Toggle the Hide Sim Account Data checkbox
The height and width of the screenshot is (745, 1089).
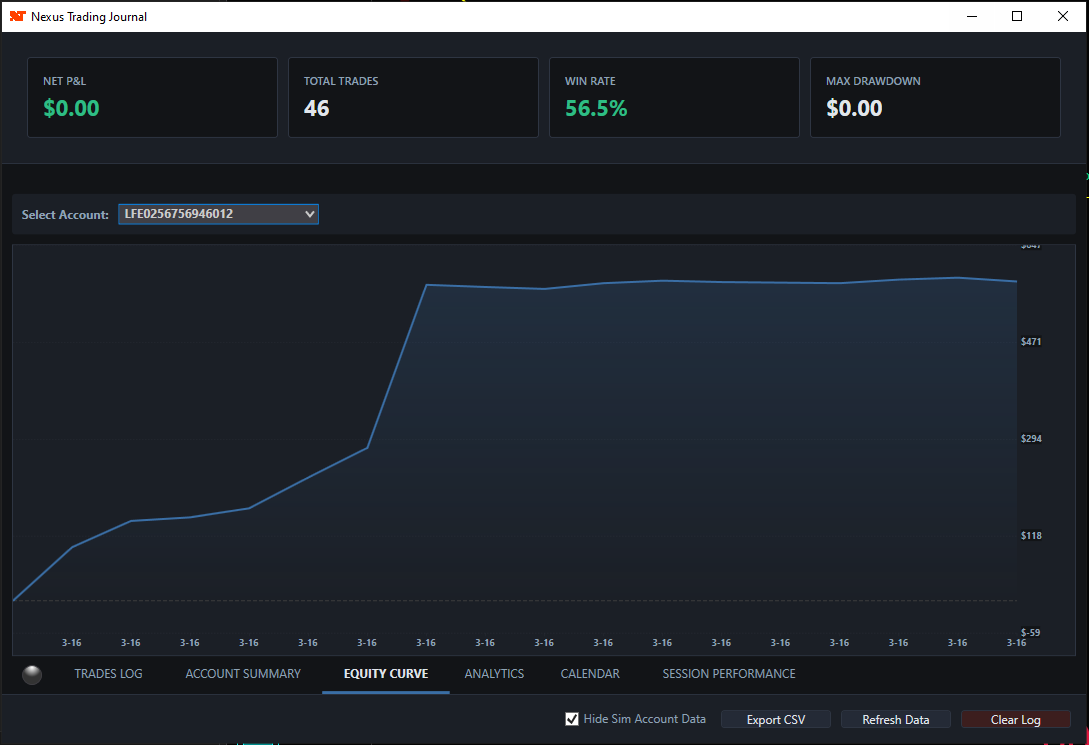pos(572,718)
